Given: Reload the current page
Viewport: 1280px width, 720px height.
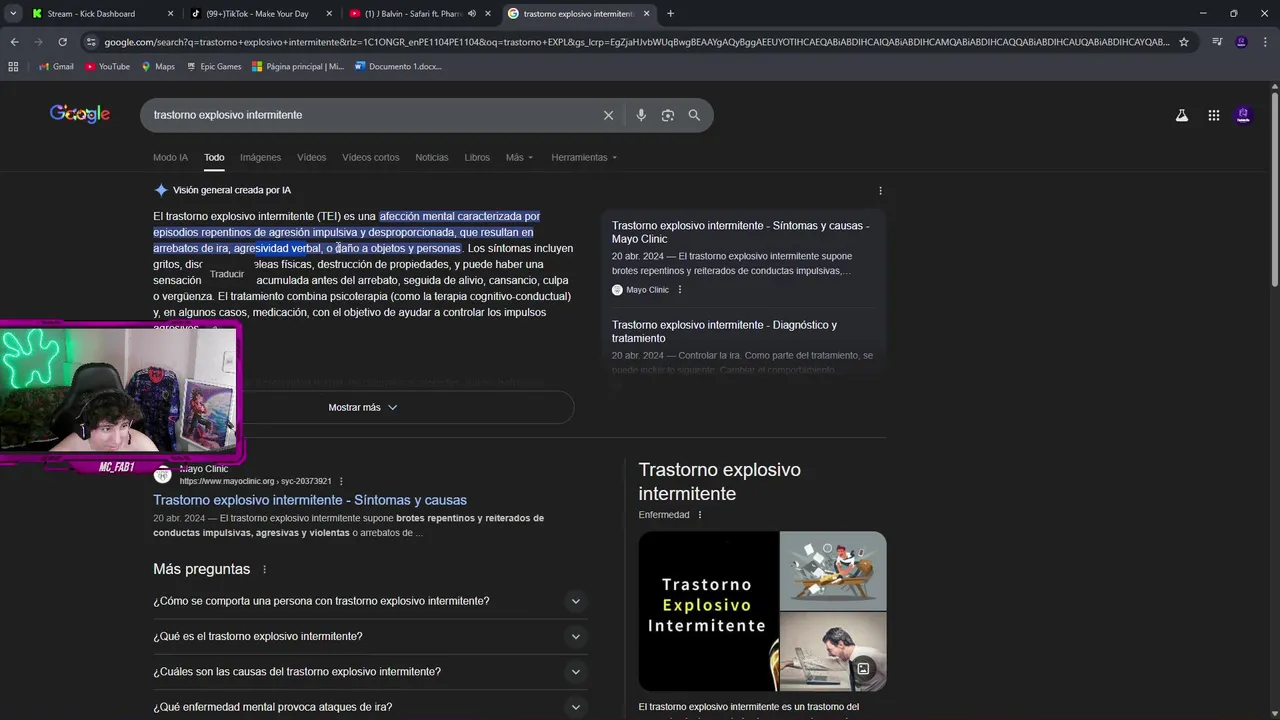Looking at the screenshot, I should [62, 42].
